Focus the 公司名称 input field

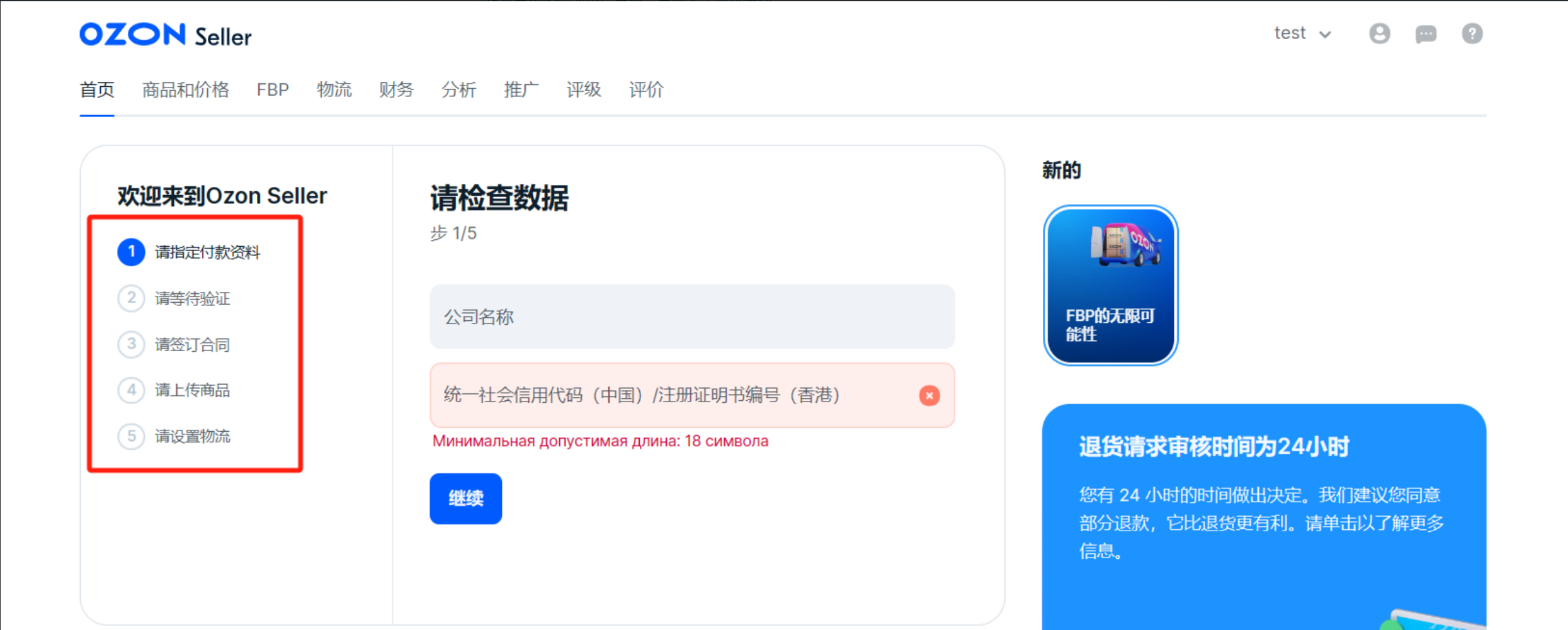(692, 317)
